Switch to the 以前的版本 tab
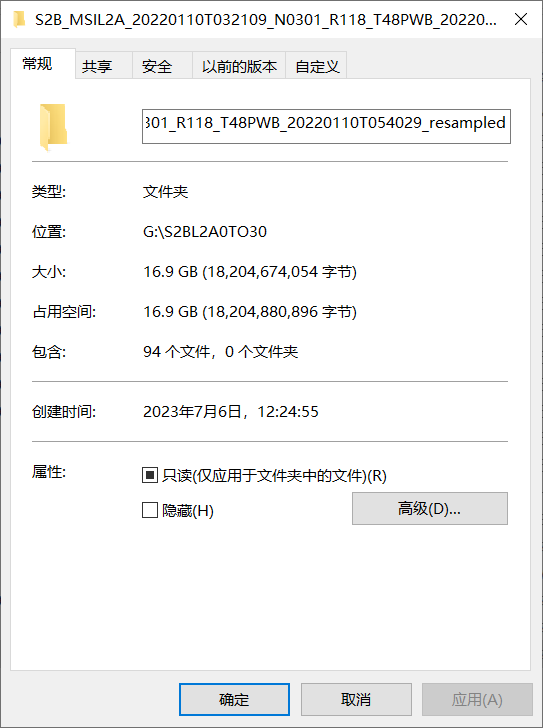 coord(239,66)
